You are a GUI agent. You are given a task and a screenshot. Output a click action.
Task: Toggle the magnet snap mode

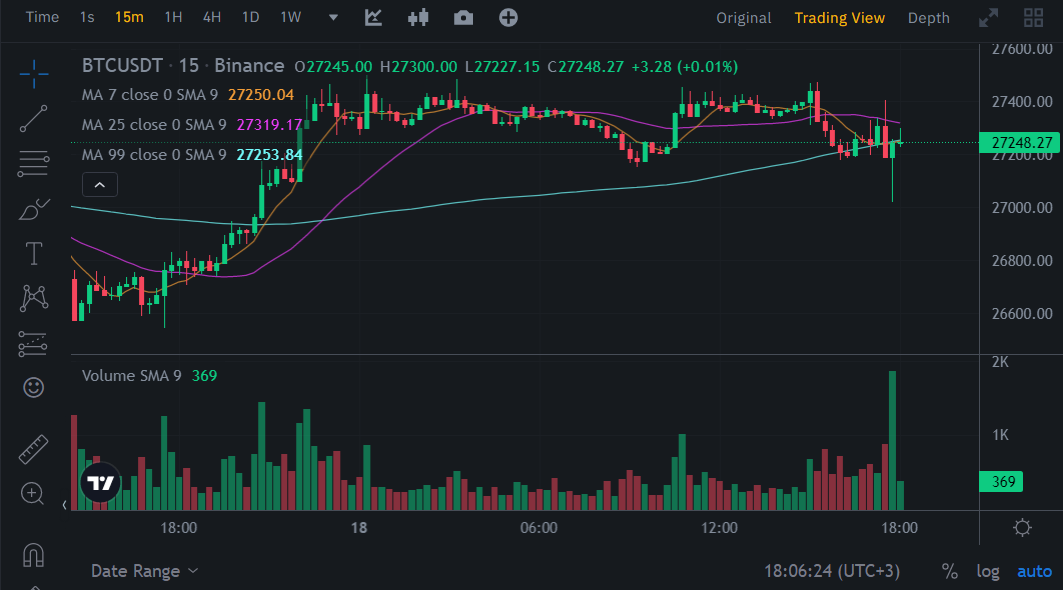point(33,555)
